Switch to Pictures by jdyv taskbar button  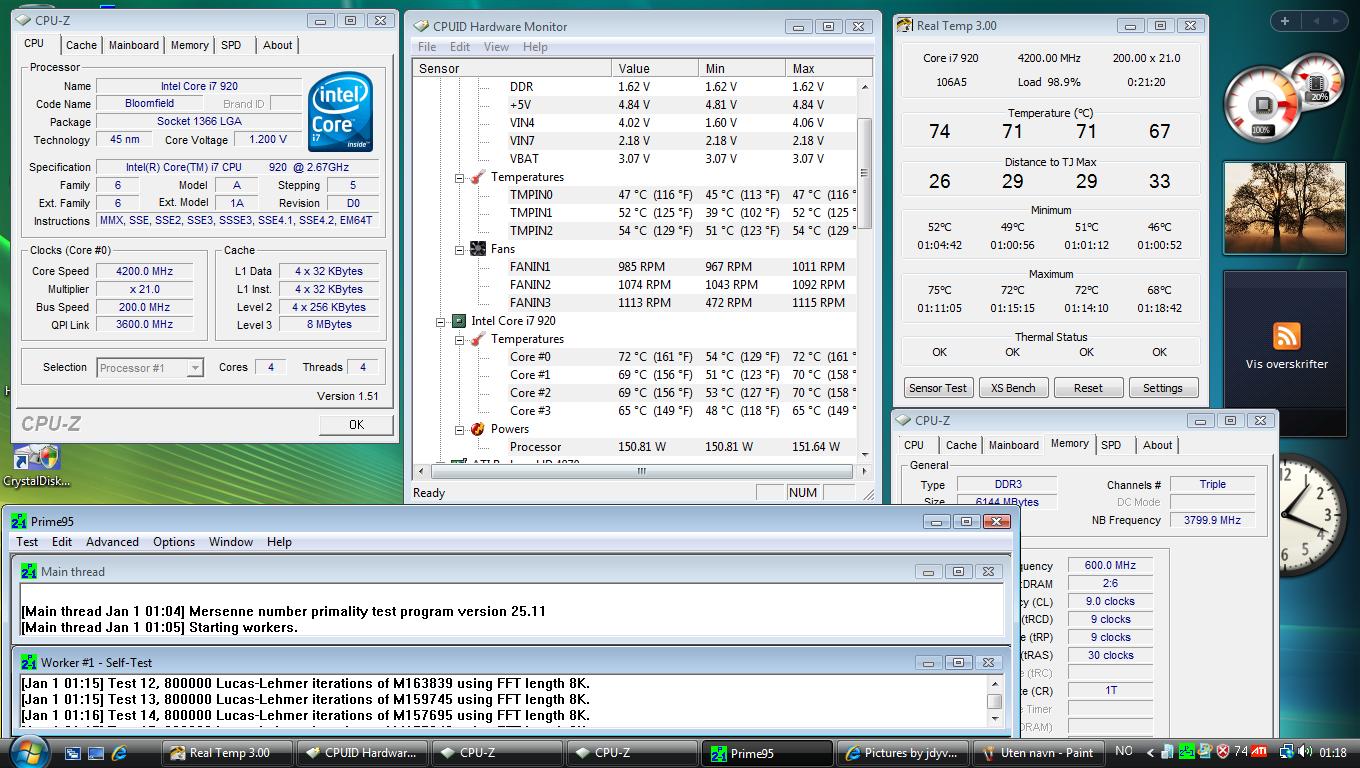click(x=903, y=753)
